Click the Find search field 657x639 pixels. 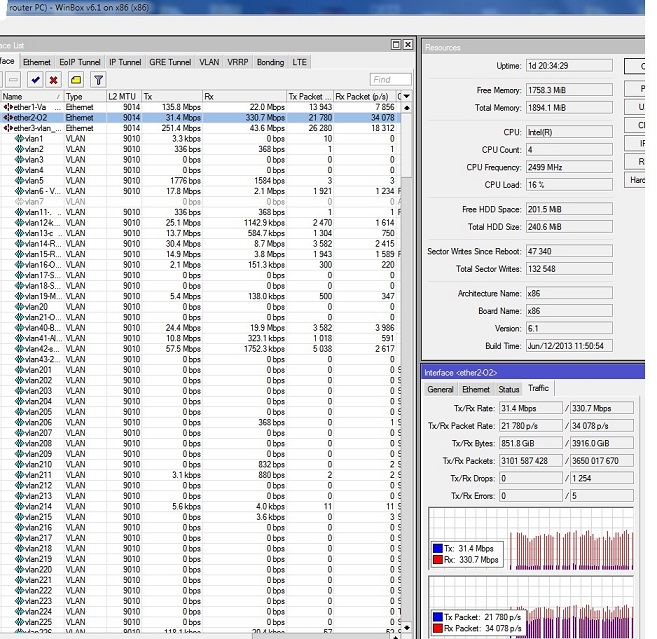390,80
